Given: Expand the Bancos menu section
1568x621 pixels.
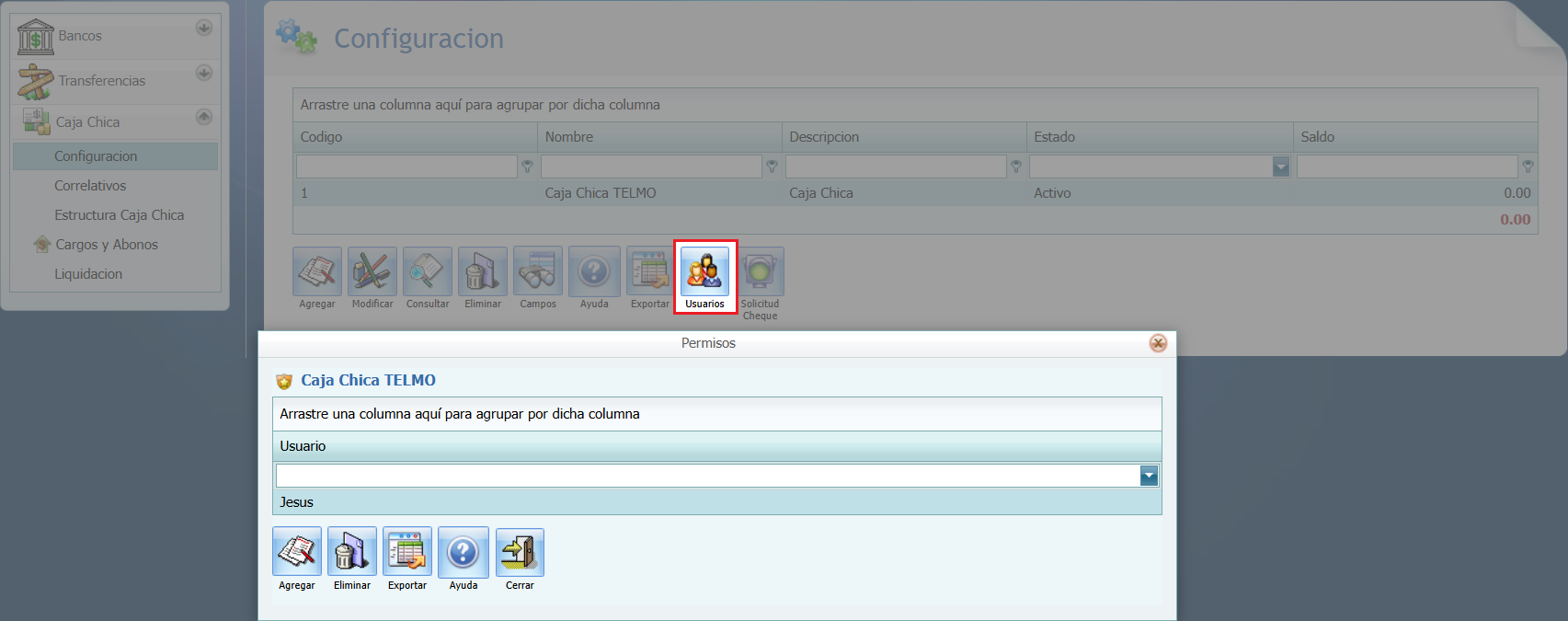Looking at the screenshot, I should [x=204, y=28].
